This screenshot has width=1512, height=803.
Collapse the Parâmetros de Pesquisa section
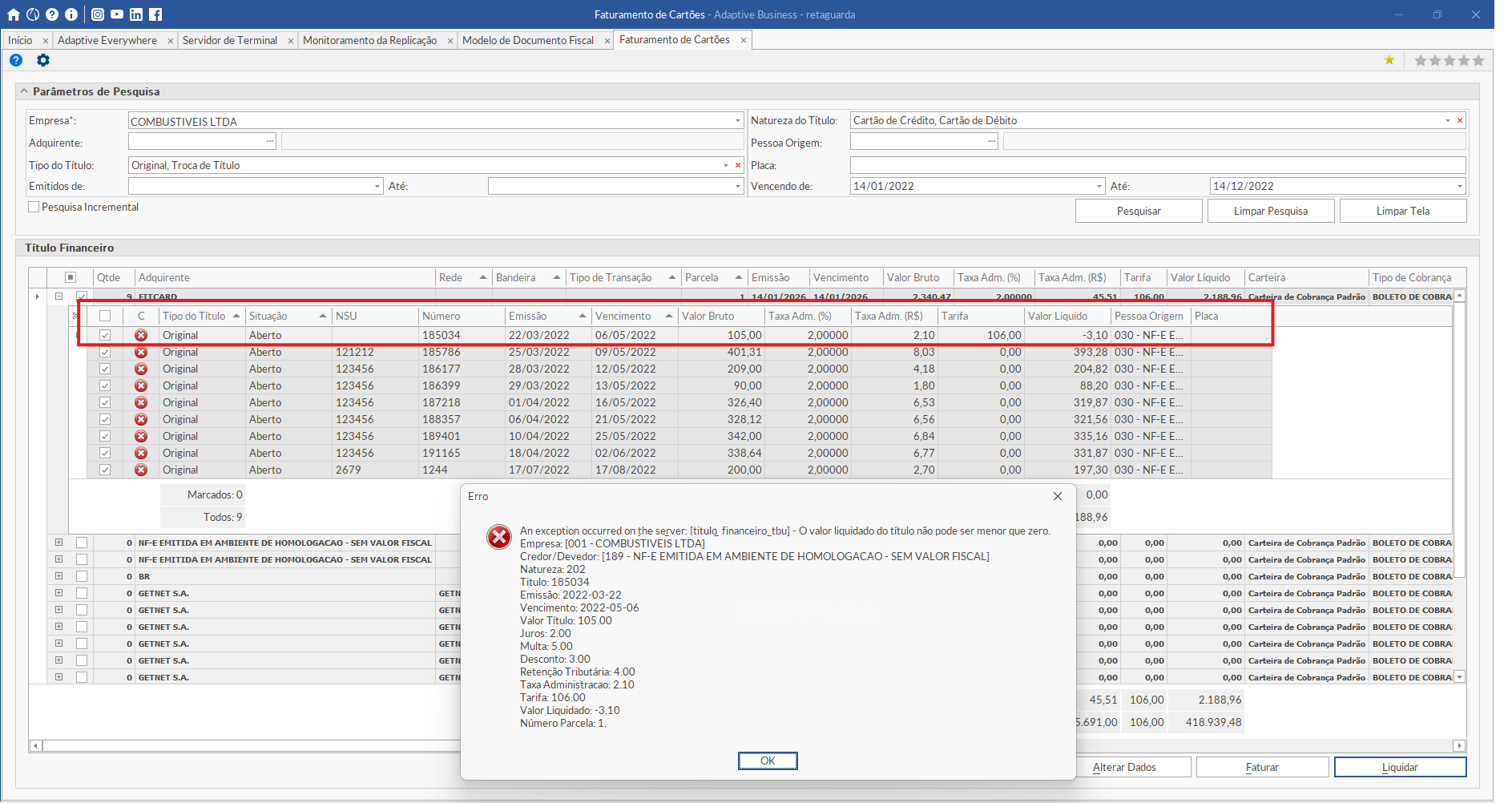(24, 91)
